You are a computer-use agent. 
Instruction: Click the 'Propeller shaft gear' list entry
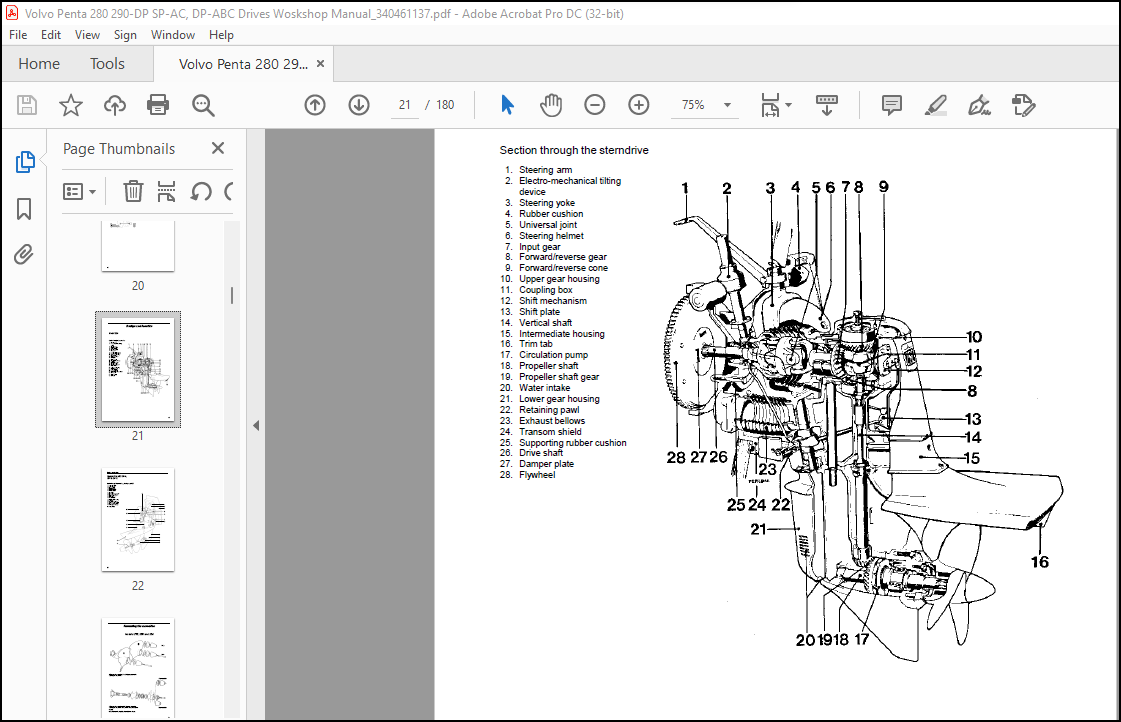coord(559,377)
